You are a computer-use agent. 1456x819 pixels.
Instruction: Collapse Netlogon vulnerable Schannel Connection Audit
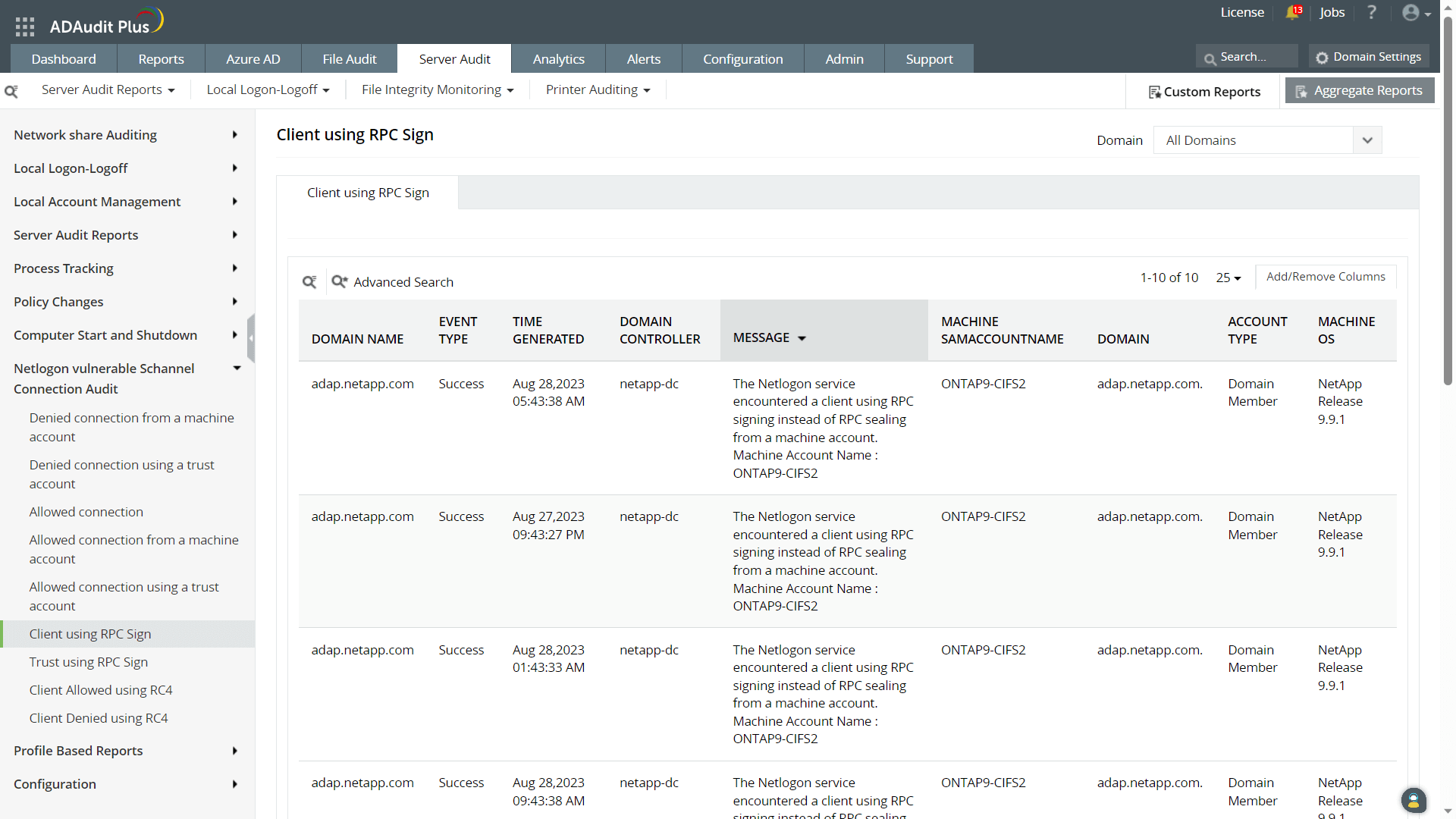coord(237,369)
